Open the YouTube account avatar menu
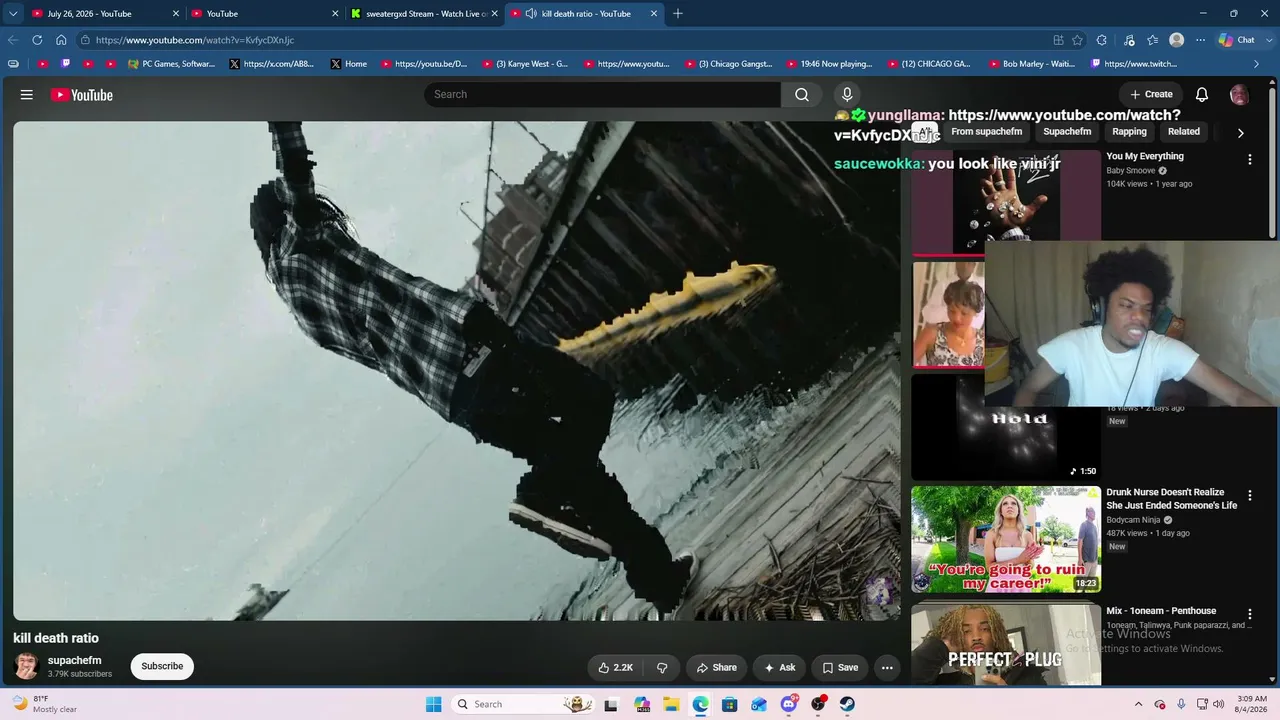The width and height of the screenshot is (1280, 720). 1239,95
